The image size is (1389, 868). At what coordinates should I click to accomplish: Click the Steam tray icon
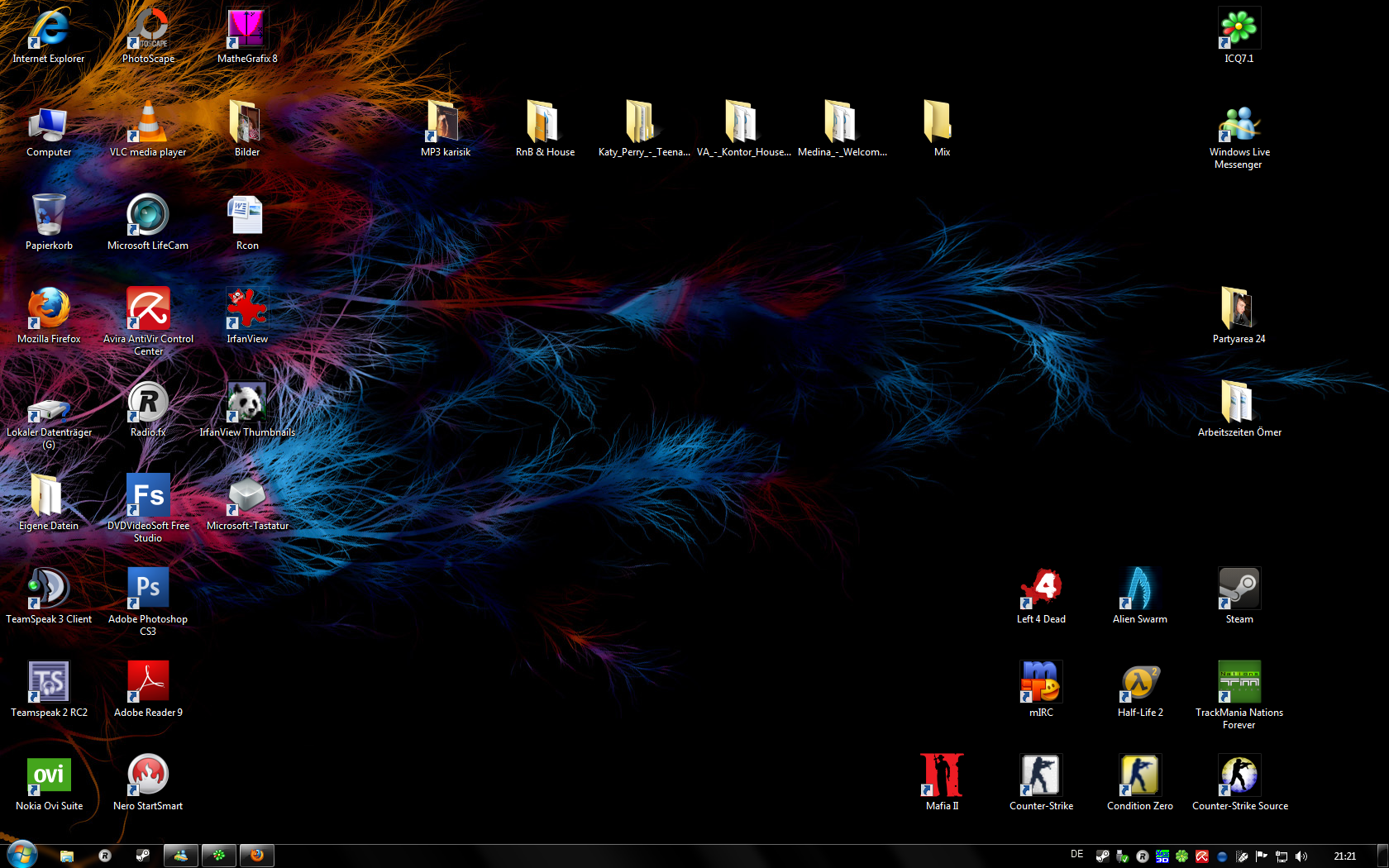coord(1102,856)
